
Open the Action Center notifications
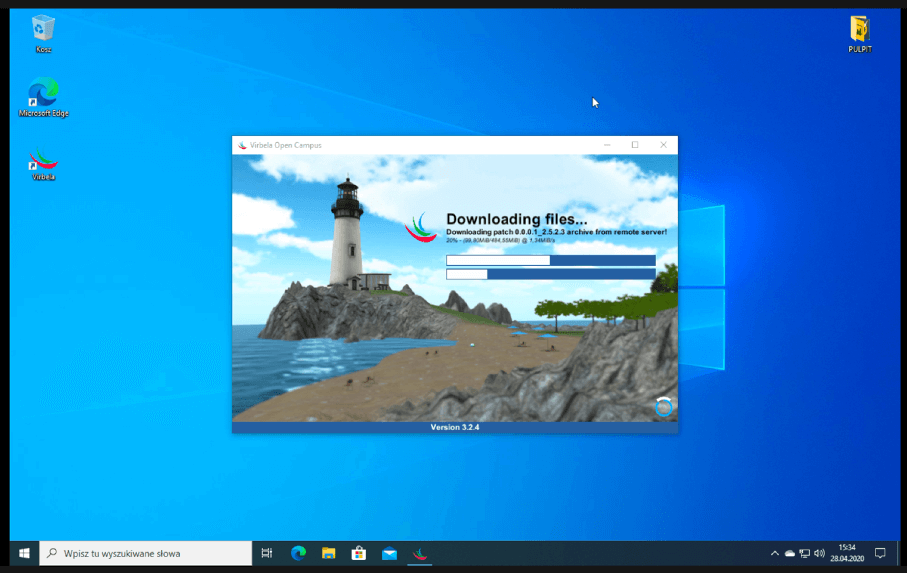(881, 553)
